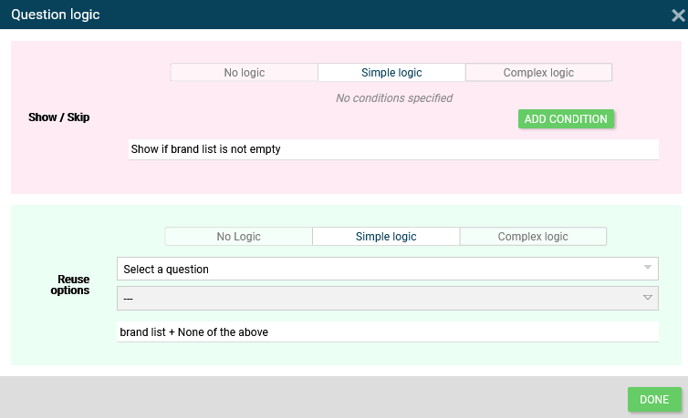The height and width of the screenshot is (418, 688).
Task: Click the 'Show if brand list is not empty' field
Action: coord(394,149)
